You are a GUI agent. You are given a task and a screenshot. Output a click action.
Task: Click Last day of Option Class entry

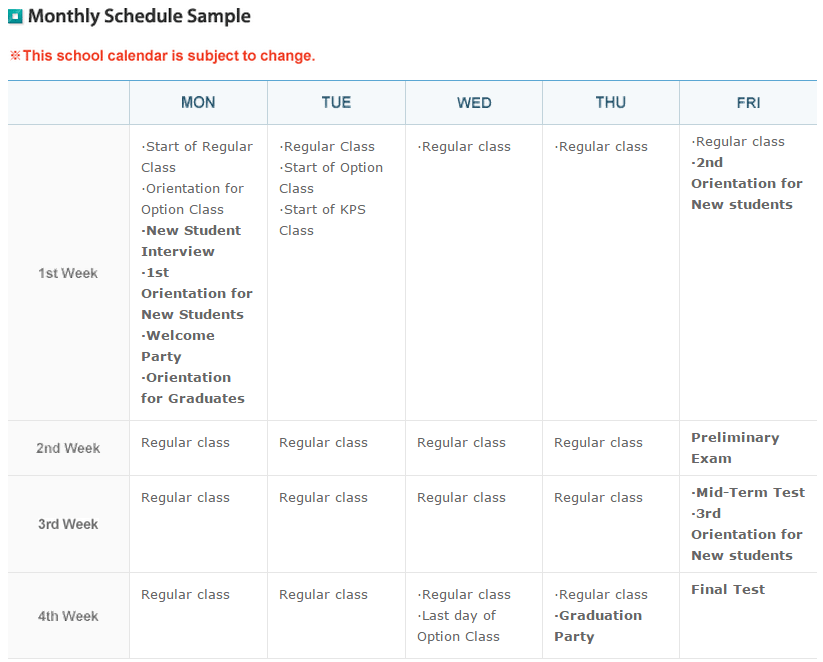(x=458, y=626)
